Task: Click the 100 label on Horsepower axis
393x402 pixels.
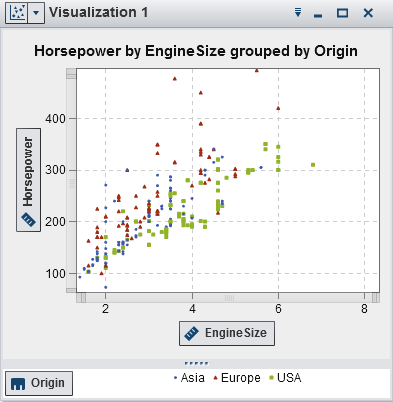Action: (x=55, y=274)
